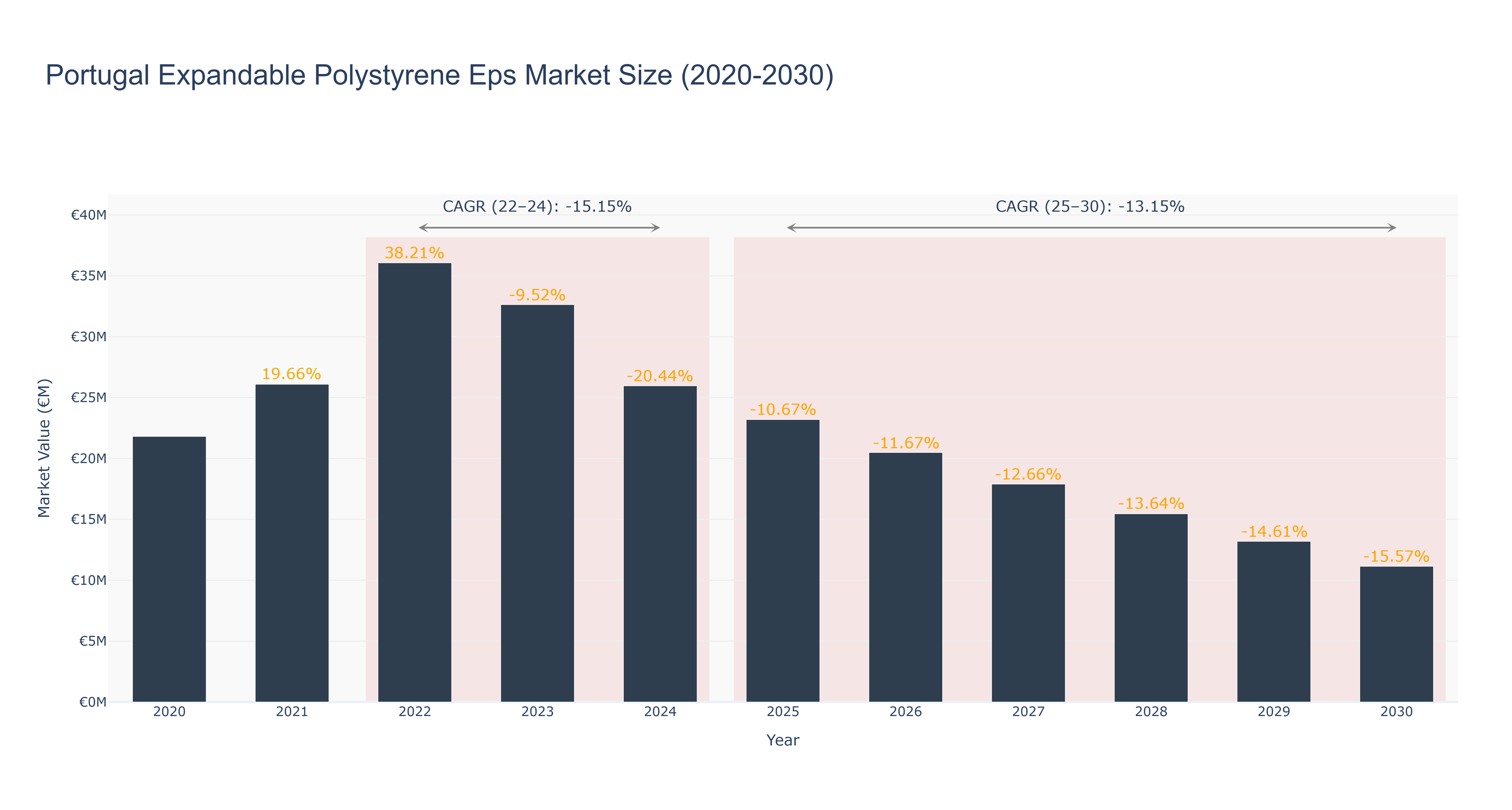Image resolution: width=1512 pixels, height=810 pixels.
Task: Click the €25M y-axis tick label
Action: tap(89, 397)
